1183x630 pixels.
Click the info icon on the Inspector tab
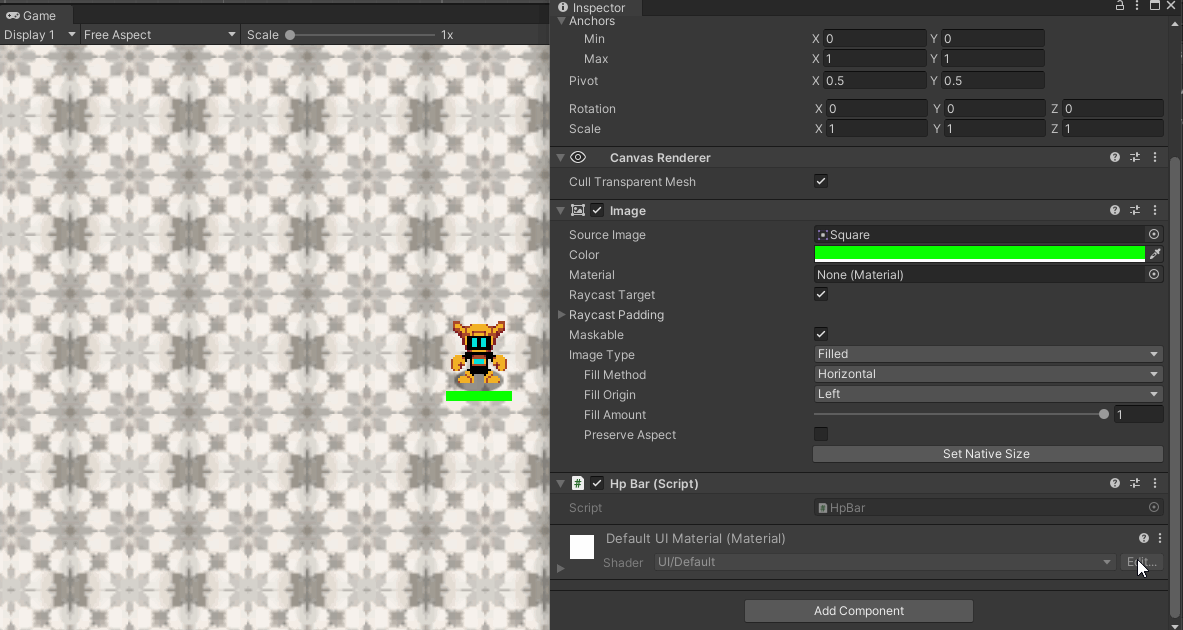pos(563,7)
